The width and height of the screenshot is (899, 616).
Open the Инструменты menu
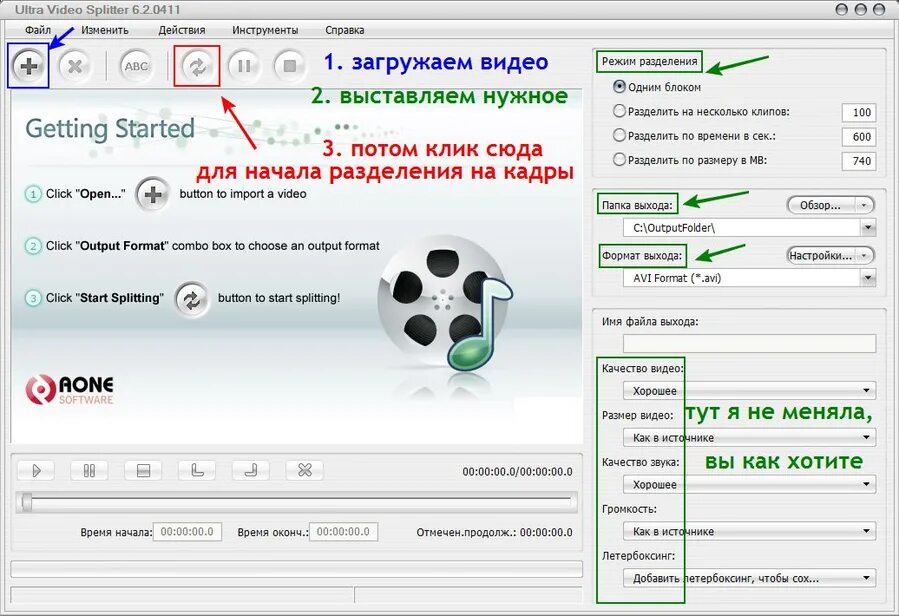[264, 29]
